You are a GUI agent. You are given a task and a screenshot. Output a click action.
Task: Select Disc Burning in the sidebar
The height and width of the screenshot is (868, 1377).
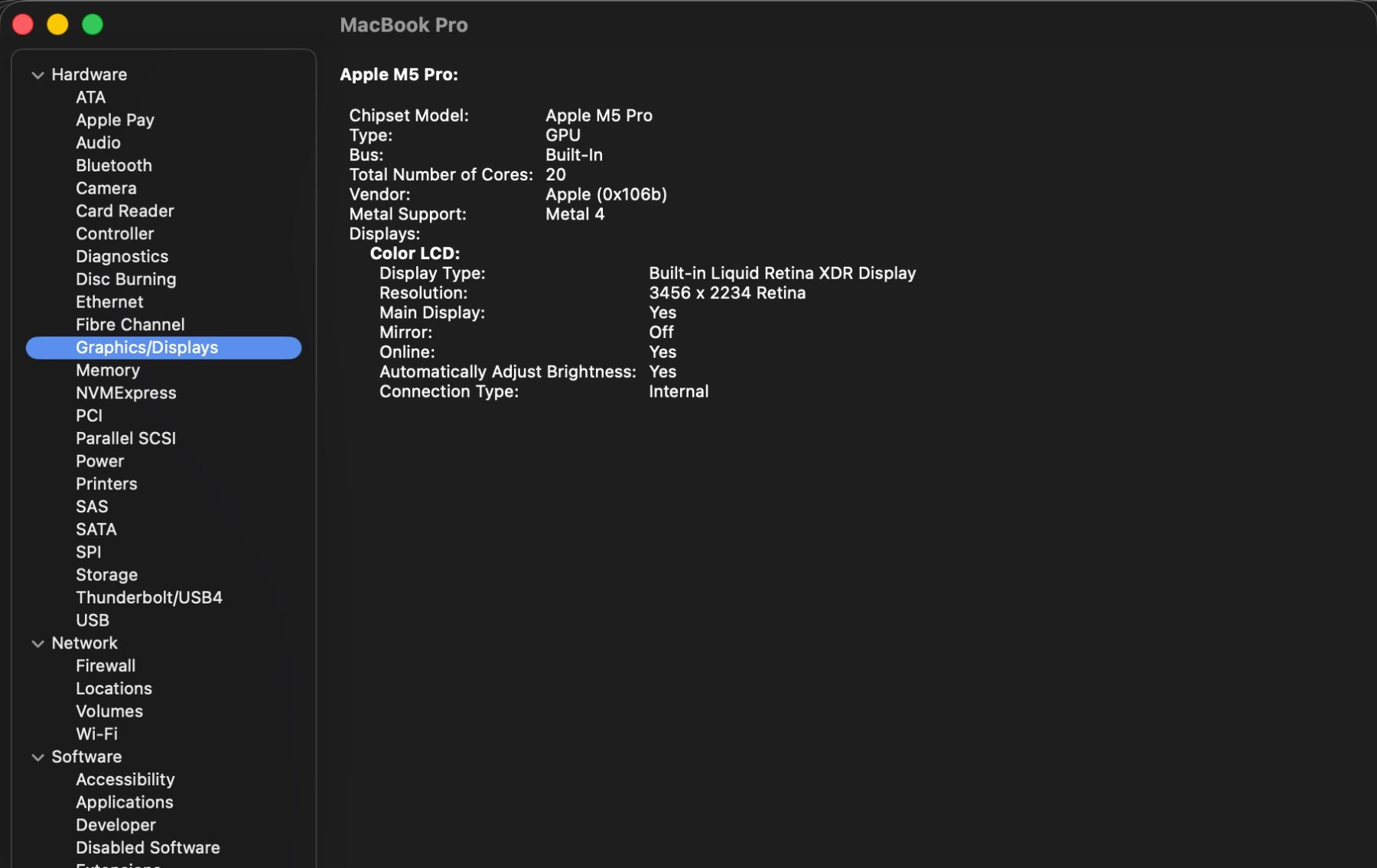pyautogui.click(x=125, y=279)
